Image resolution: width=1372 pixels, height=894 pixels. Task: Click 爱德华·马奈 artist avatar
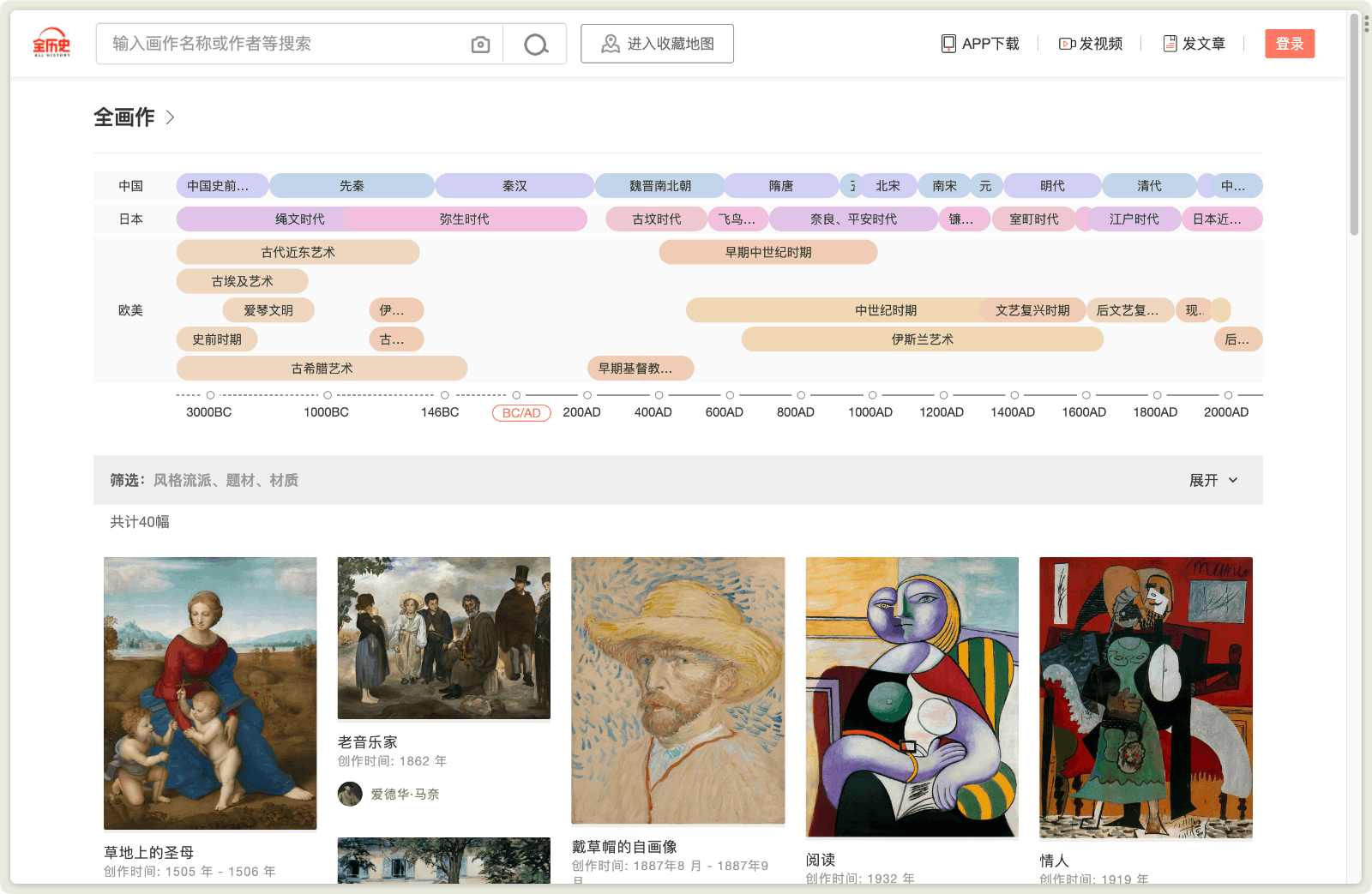tap(350, 795)
